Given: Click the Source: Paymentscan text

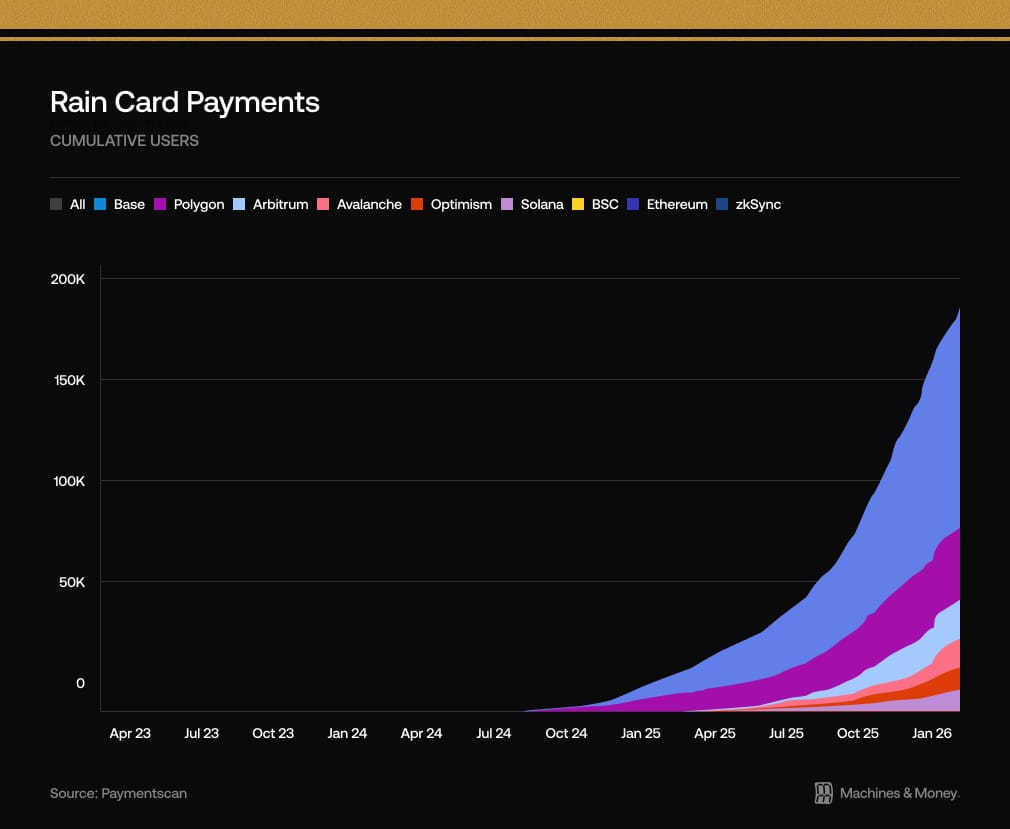Looking at the screenshot, I should [119, 793].
